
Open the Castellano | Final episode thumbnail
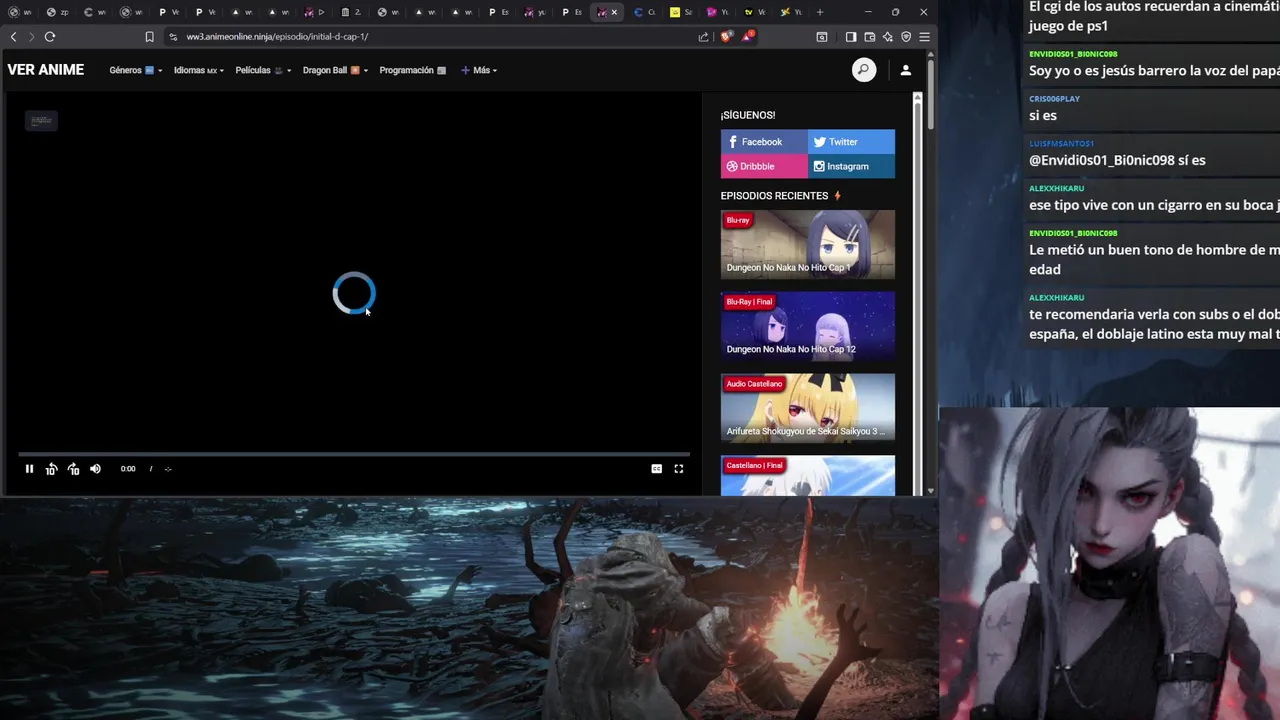point(808,476)
